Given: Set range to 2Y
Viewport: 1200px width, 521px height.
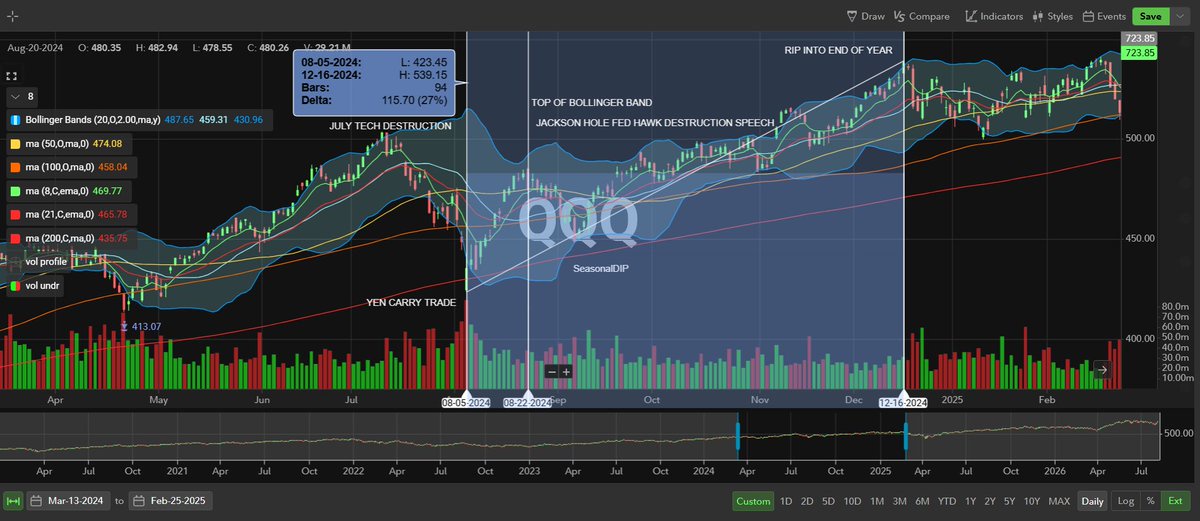Looking at the screenshot, I should click(x=990, y=501).
